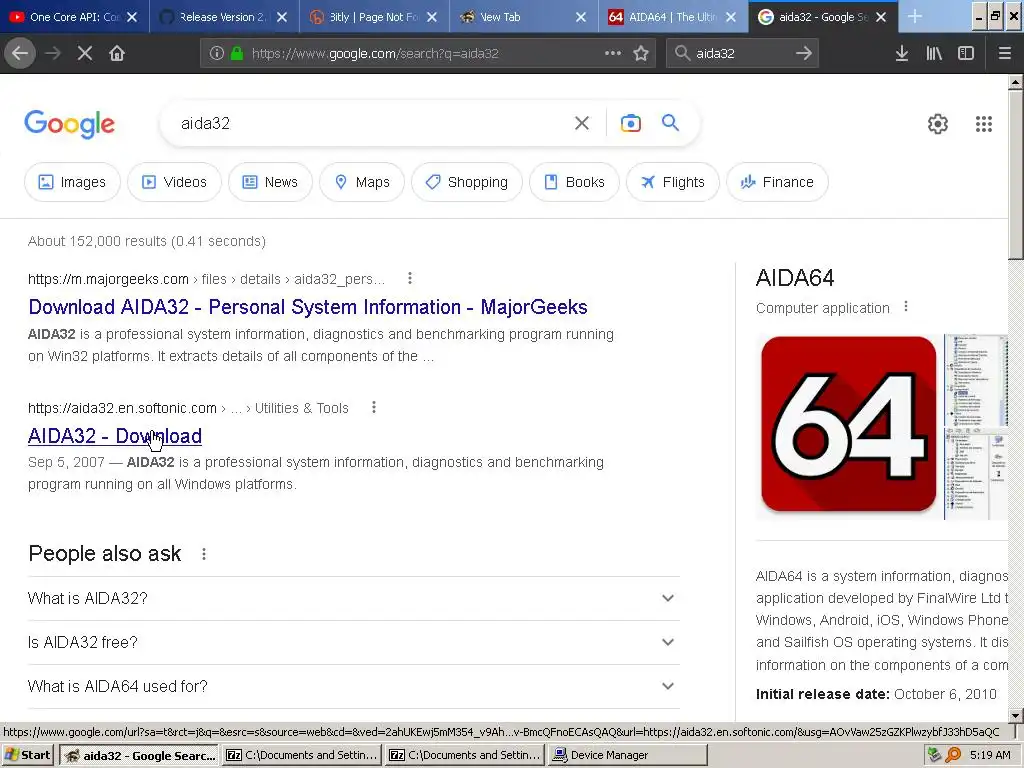This screenshot has height=768, width=1024.
Task: Click the scrollbar down arrow
Action: [x=1015, y=715]
